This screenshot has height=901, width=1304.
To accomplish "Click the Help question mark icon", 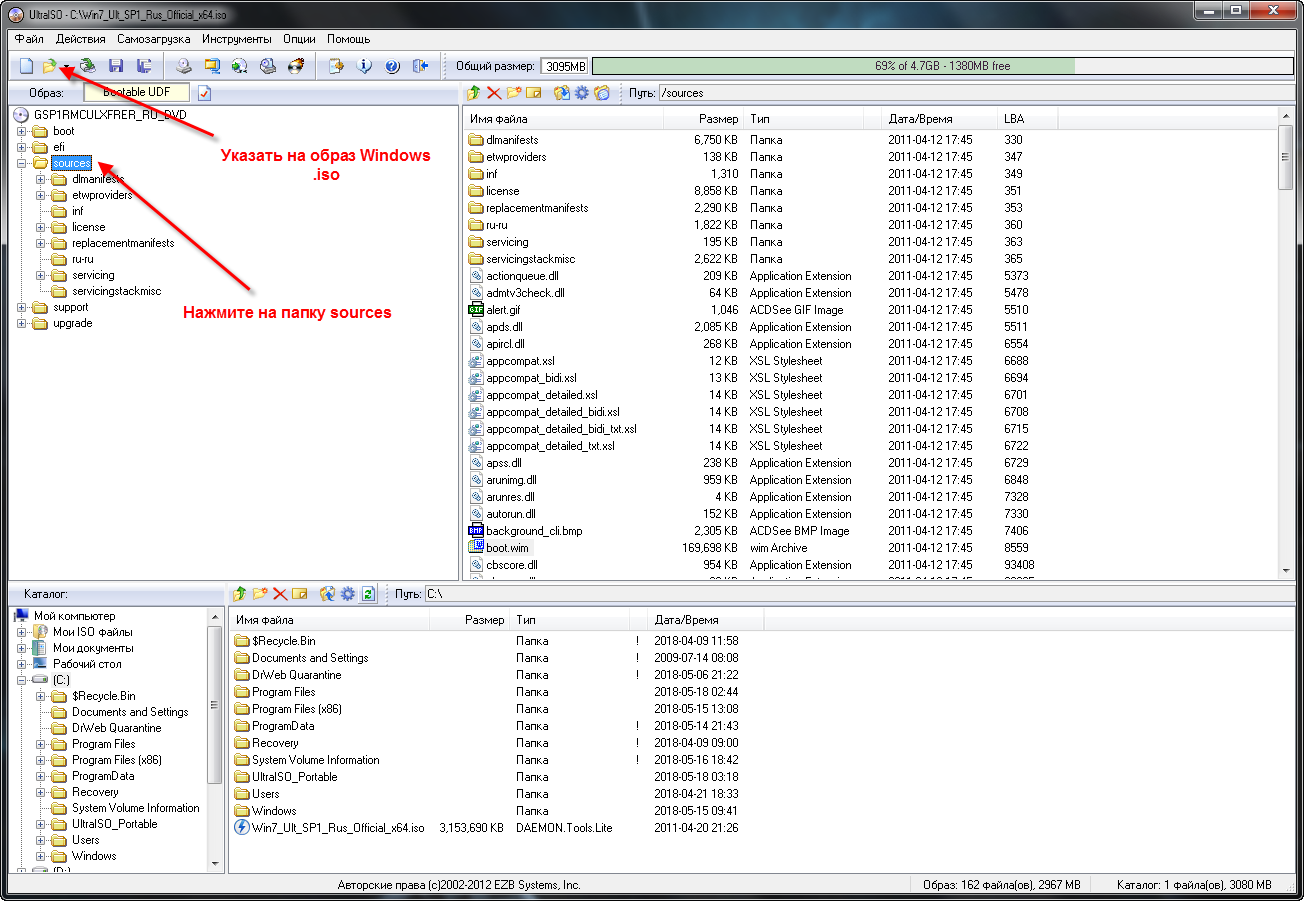I will tap(392, 66).
